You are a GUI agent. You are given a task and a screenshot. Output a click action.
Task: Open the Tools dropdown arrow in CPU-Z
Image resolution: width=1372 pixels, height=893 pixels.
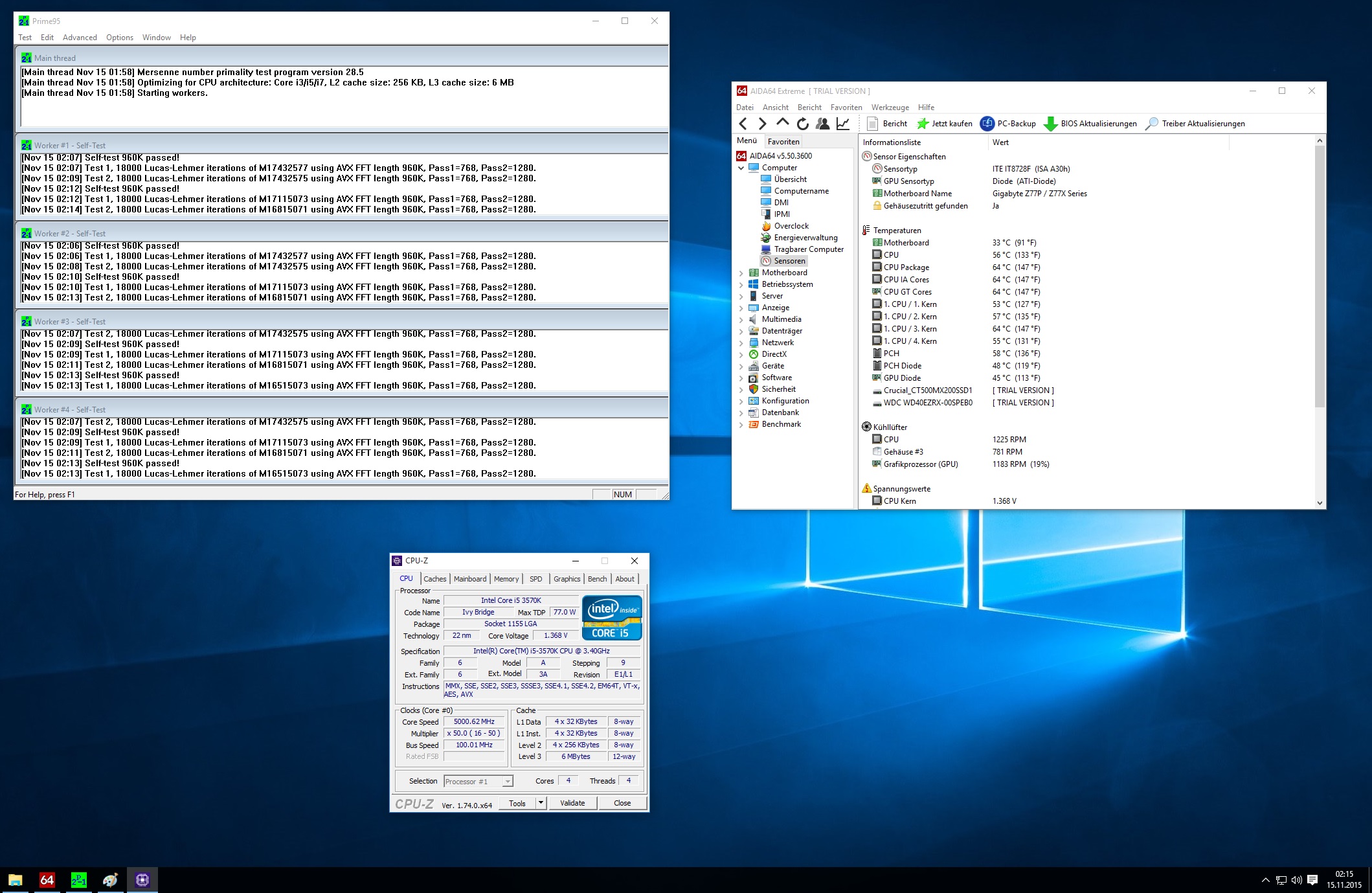click(541, 803)
